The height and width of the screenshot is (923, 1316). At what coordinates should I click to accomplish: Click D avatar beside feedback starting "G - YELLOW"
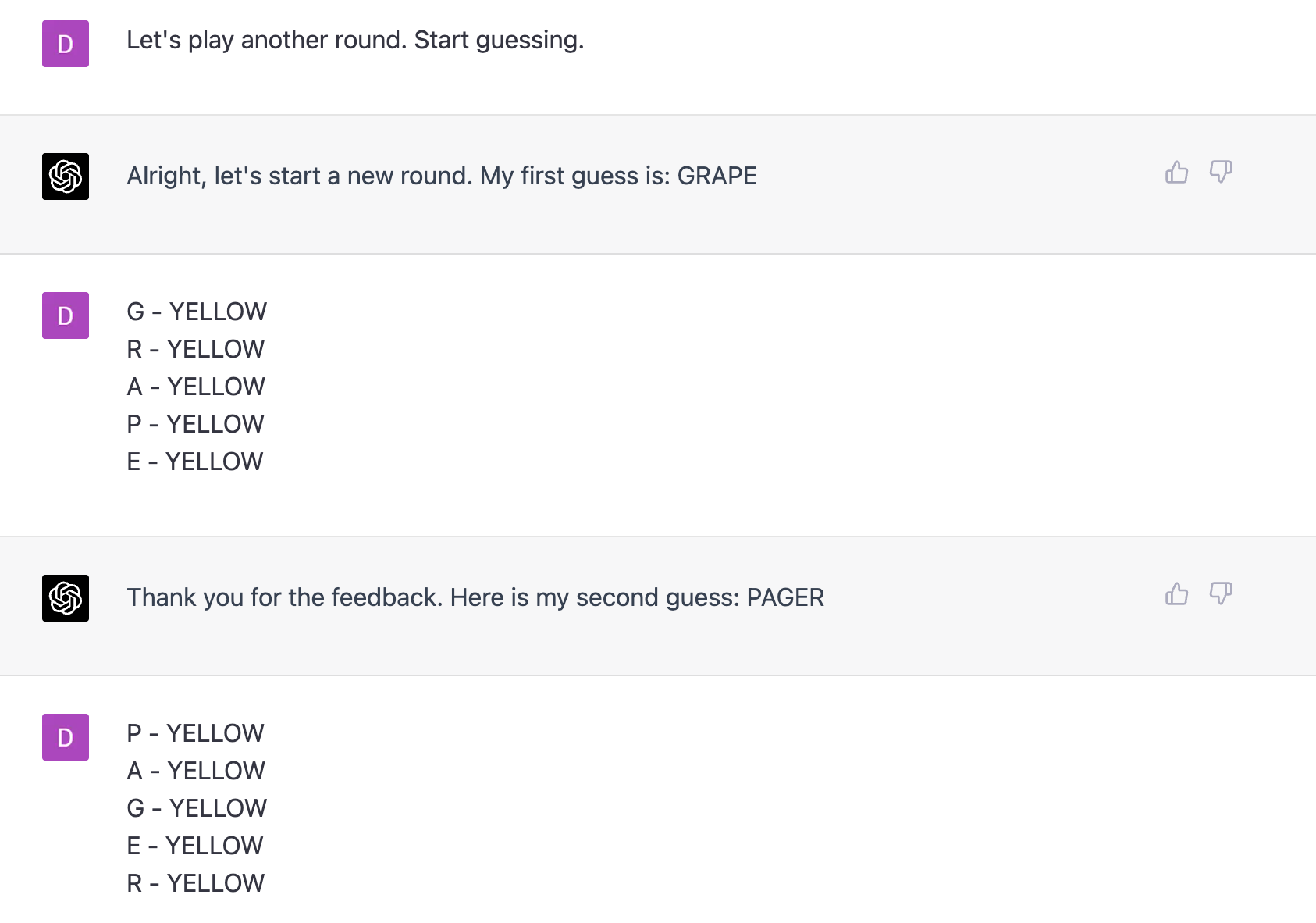[x=66, y=315]
